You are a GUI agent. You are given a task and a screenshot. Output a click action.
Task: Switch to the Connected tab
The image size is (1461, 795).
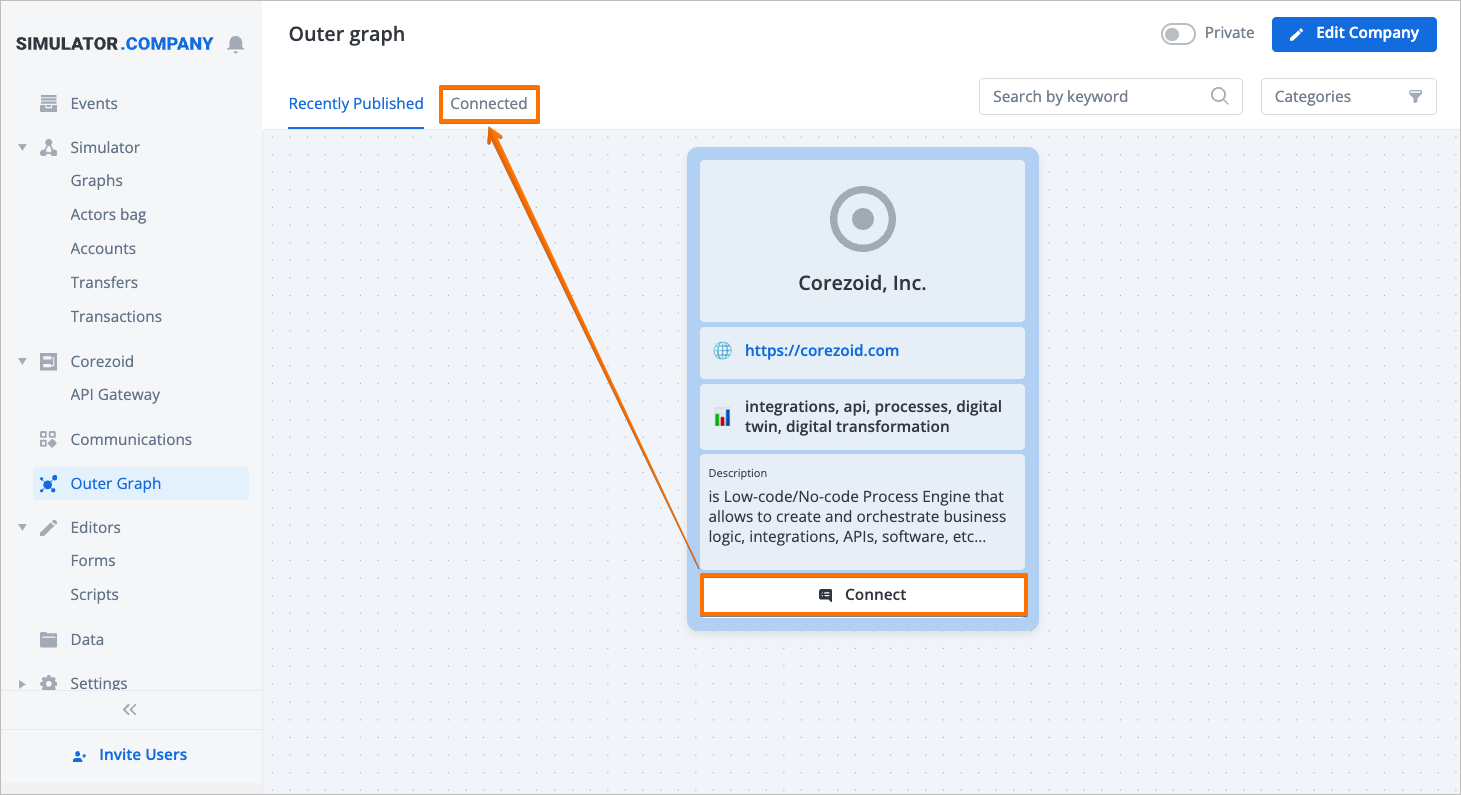pyautogui.click(x=489, y=103)
